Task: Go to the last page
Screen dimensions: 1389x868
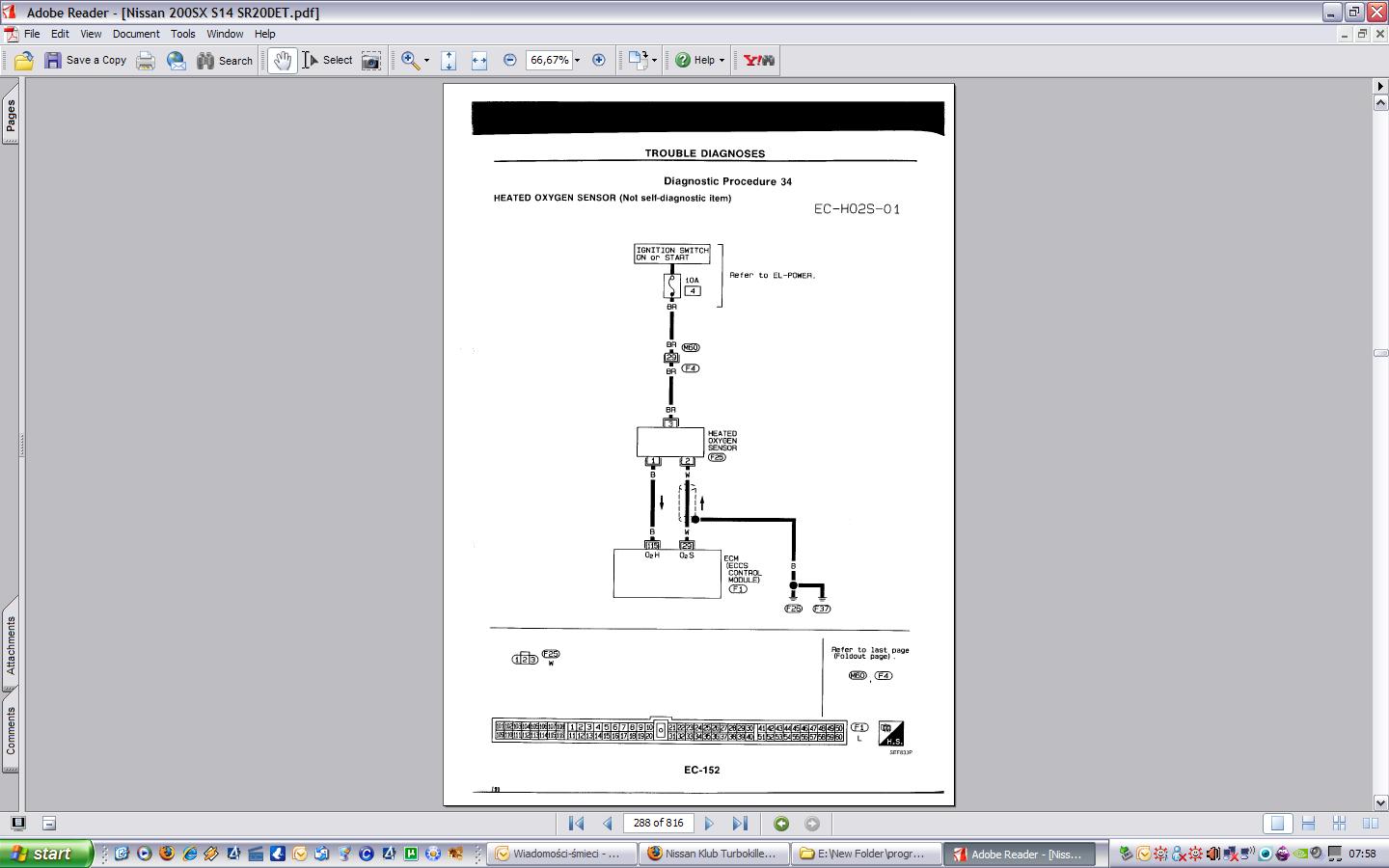Action: click(740, 824)
